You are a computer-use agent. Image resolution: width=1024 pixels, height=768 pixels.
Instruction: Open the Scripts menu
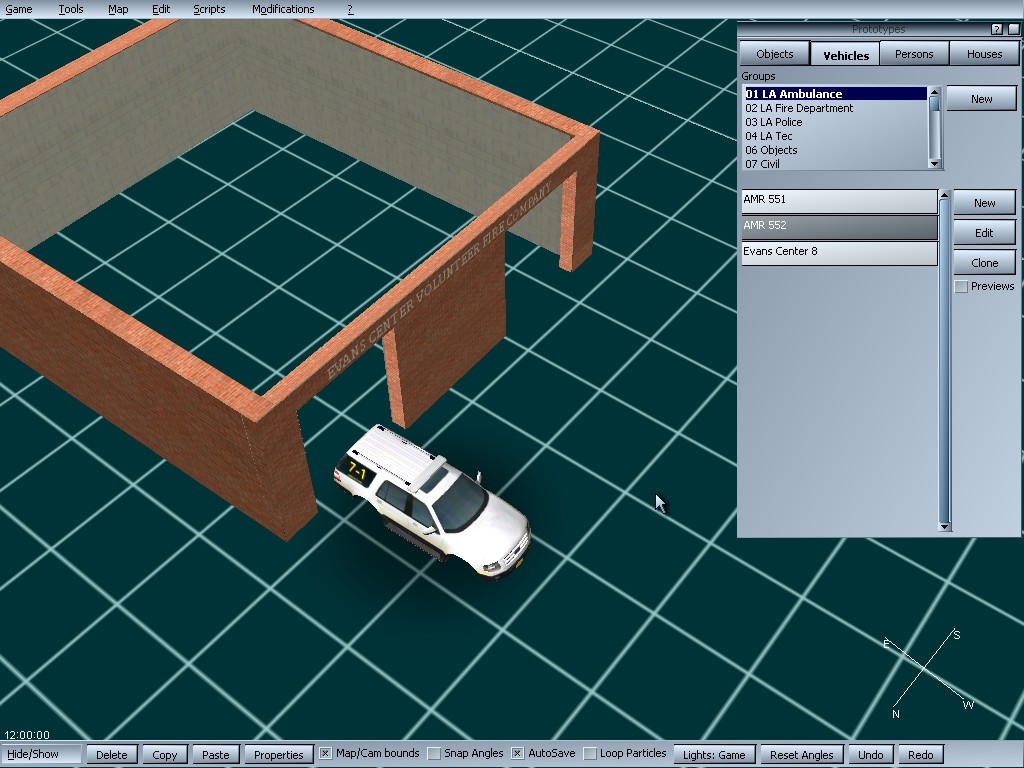(x=209, y=9)
